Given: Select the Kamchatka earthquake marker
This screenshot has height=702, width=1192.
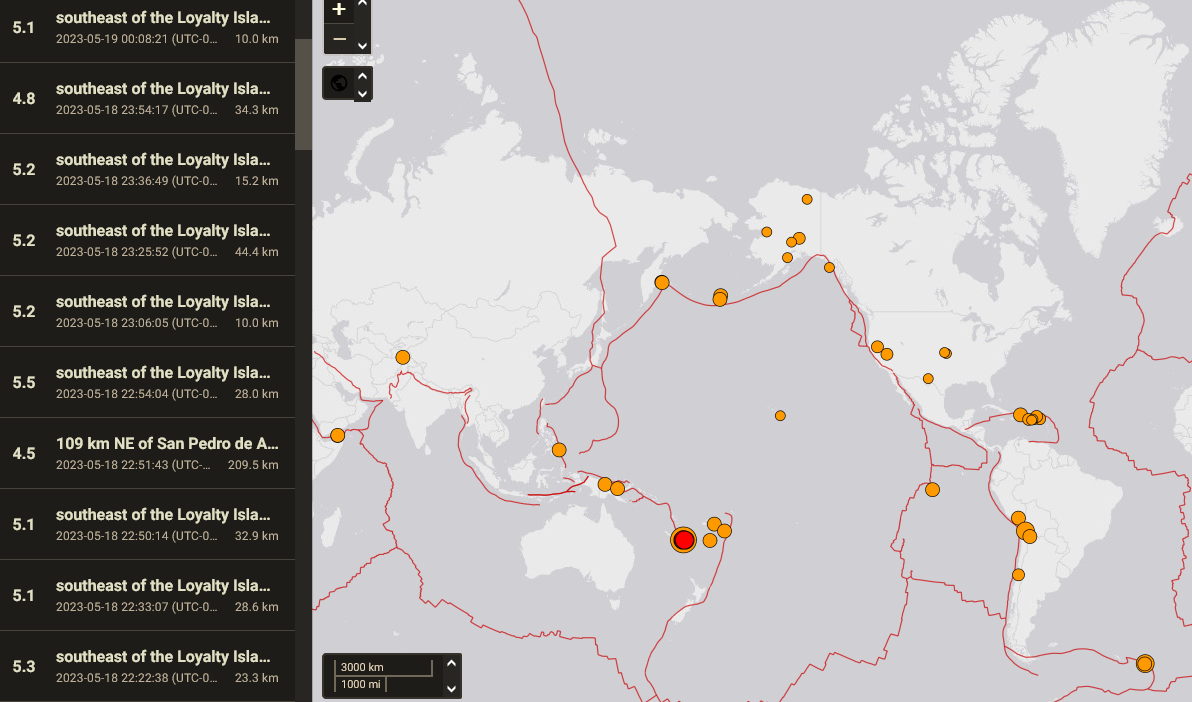Looking at the screenshot, I should coord(661,283).
